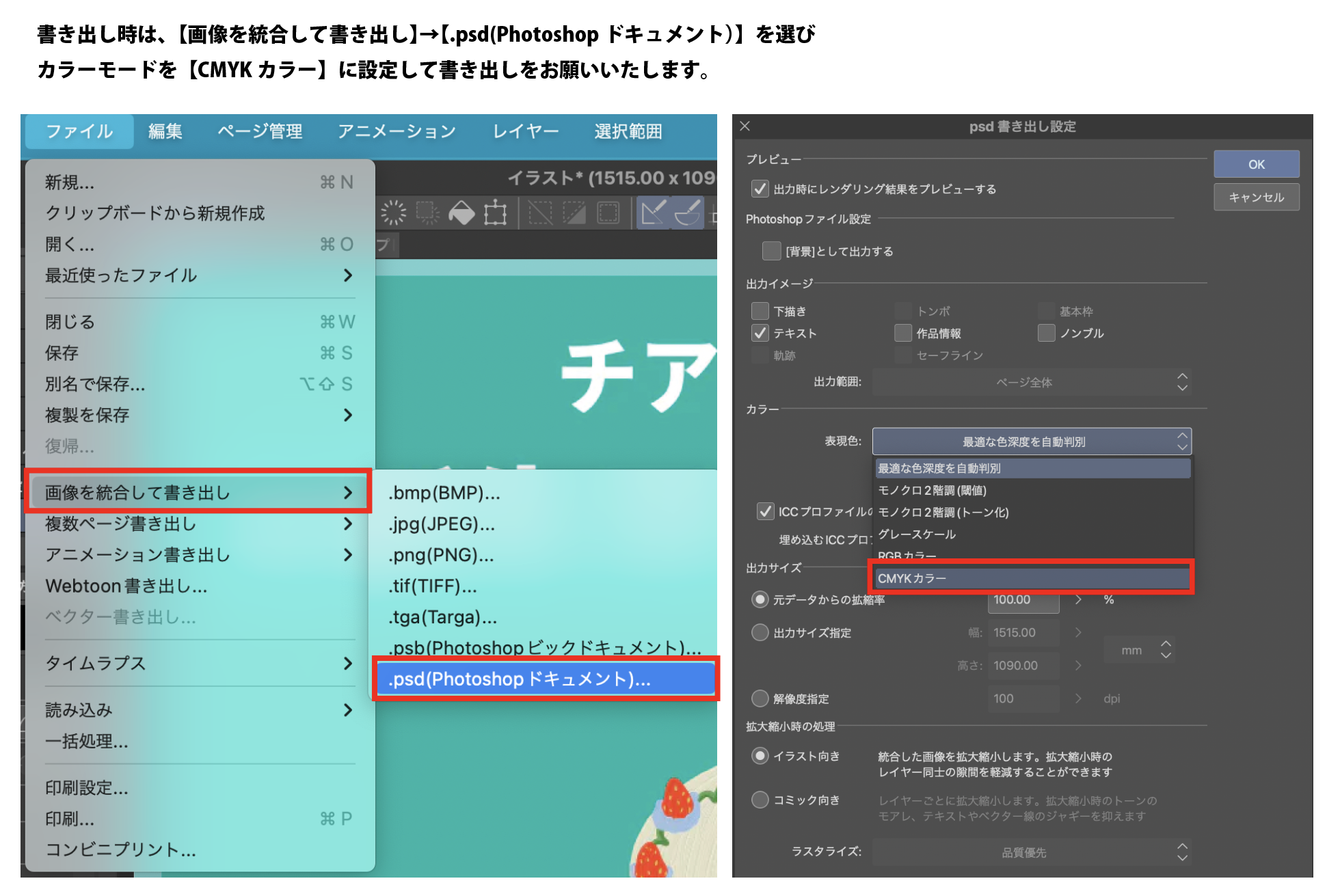Choose .tif(TIFF) export option
Viewport: 1340px width, 896px height.
pyautogui.click(x=433, y=586)
